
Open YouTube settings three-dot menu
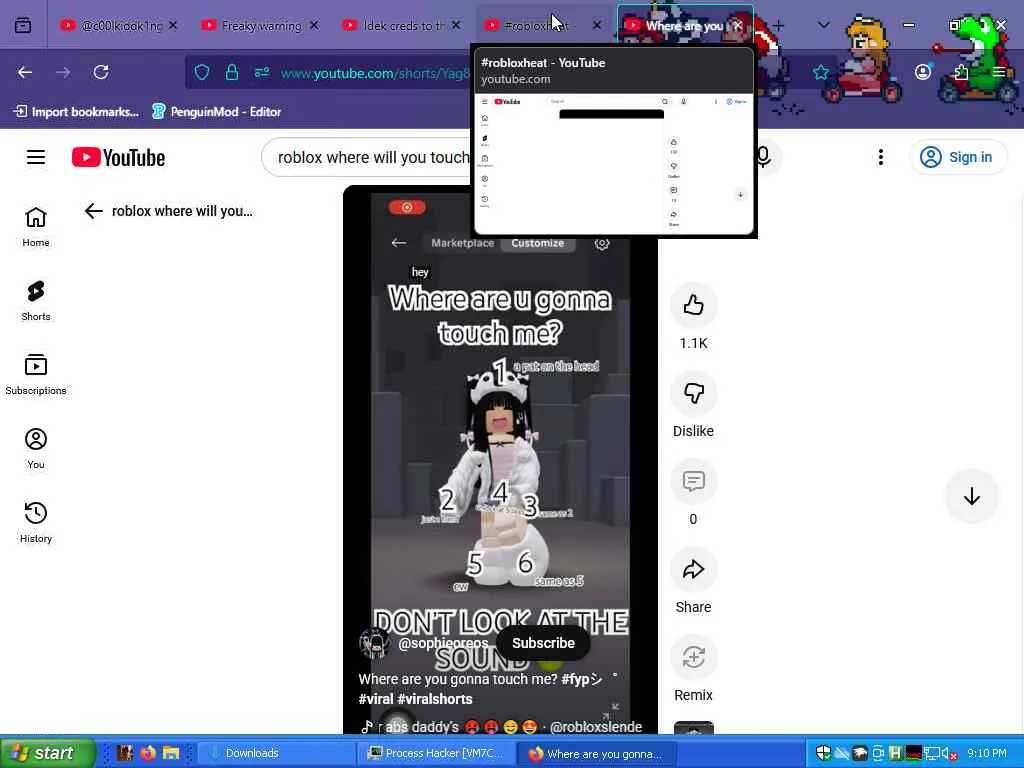click(881, 157)
